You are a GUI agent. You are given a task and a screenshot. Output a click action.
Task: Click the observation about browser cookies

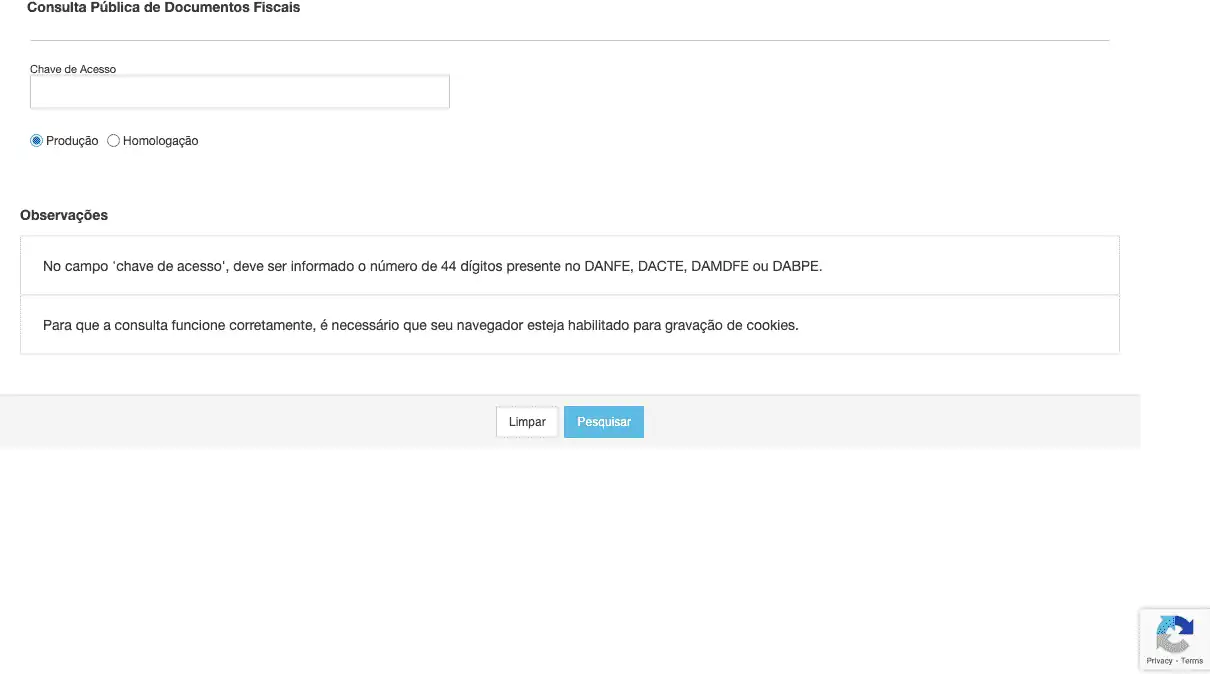[420, 325]
